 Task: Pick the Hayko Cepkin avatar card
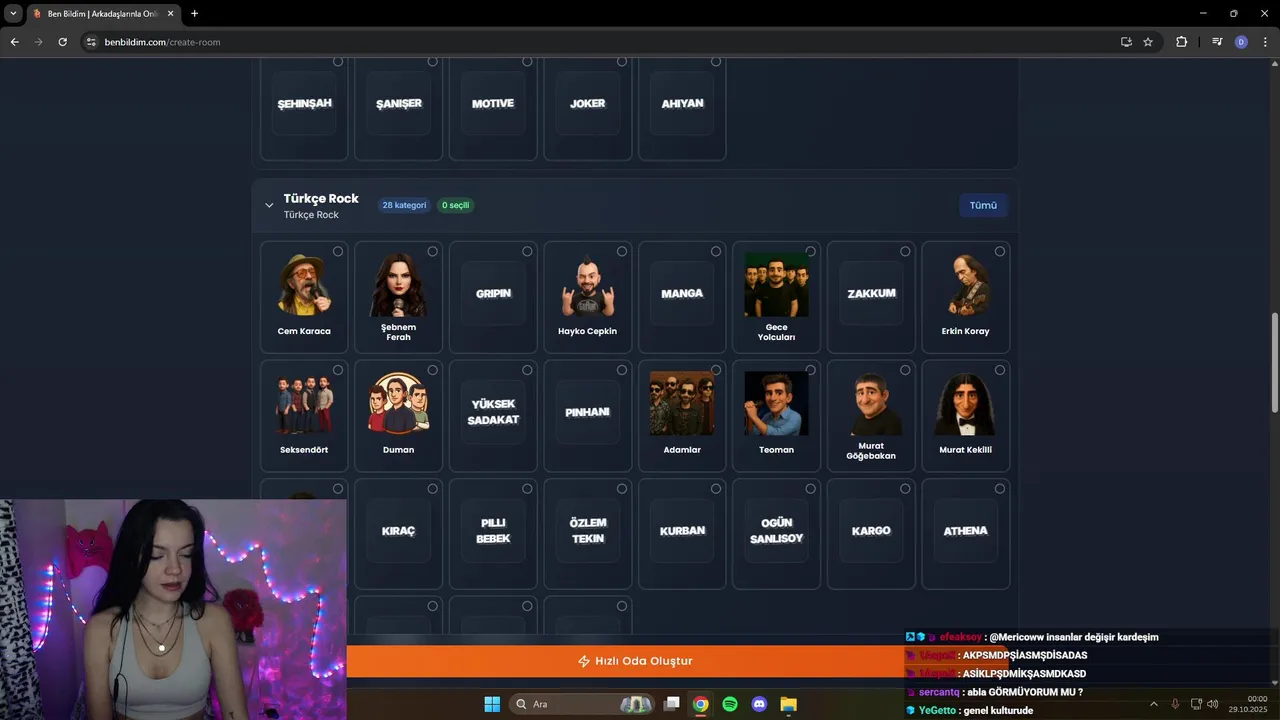(587, 297)
